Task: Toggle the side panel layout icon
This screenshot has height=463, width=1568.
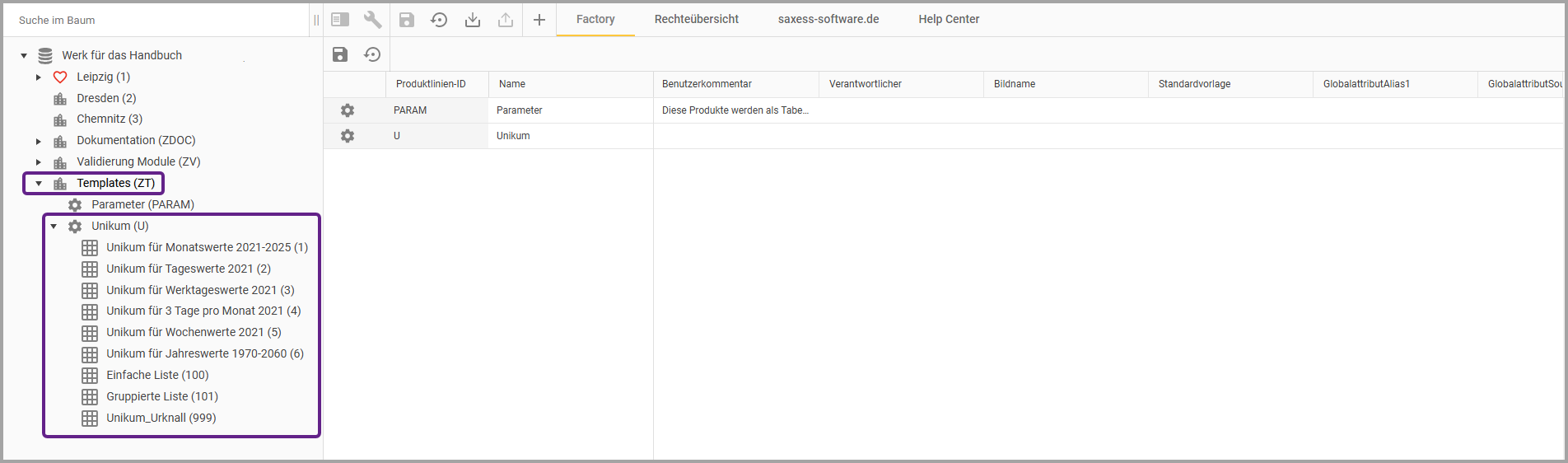Action: (340, 20)
